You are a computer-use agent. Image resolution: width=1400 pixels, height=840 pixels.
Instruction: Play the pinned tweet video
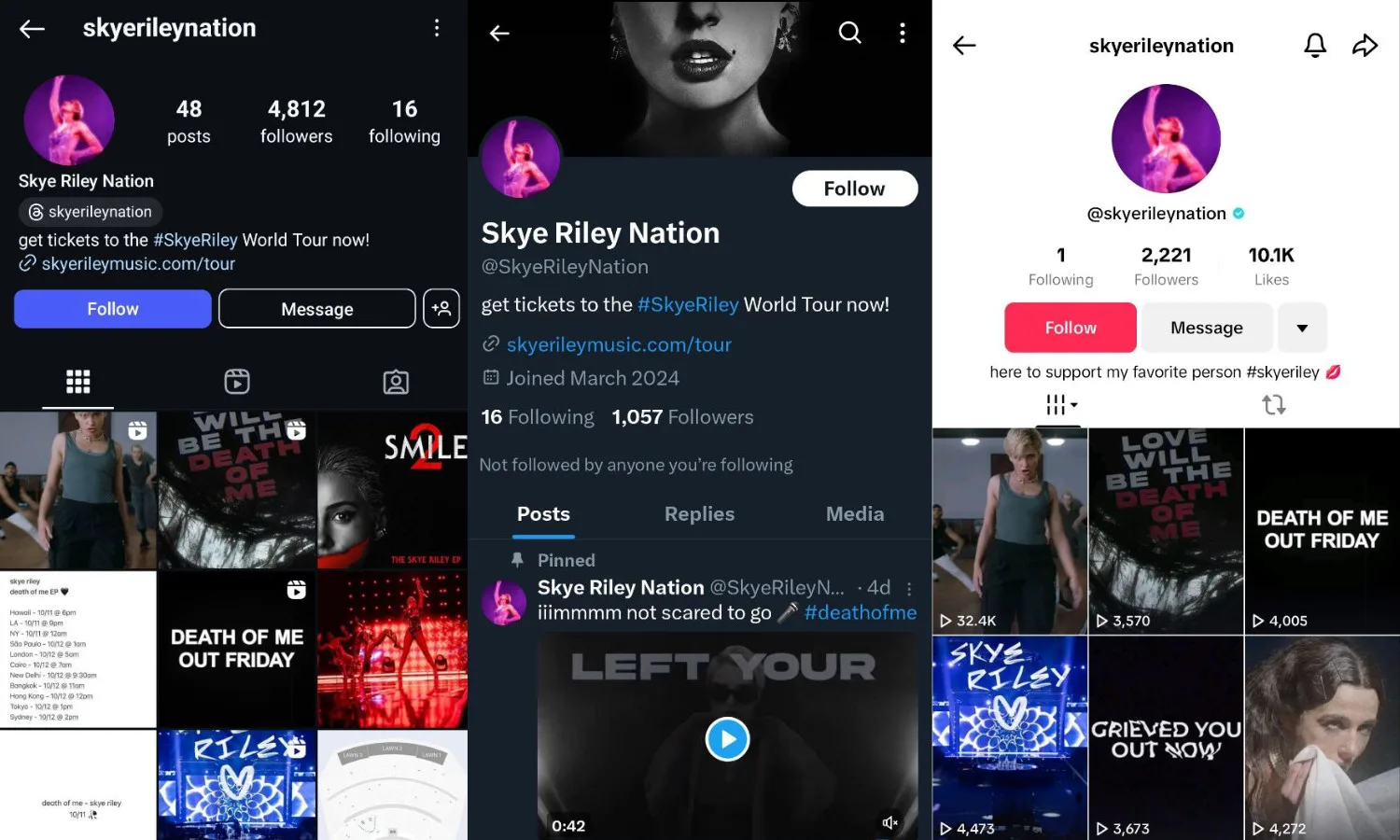point(727,739)
